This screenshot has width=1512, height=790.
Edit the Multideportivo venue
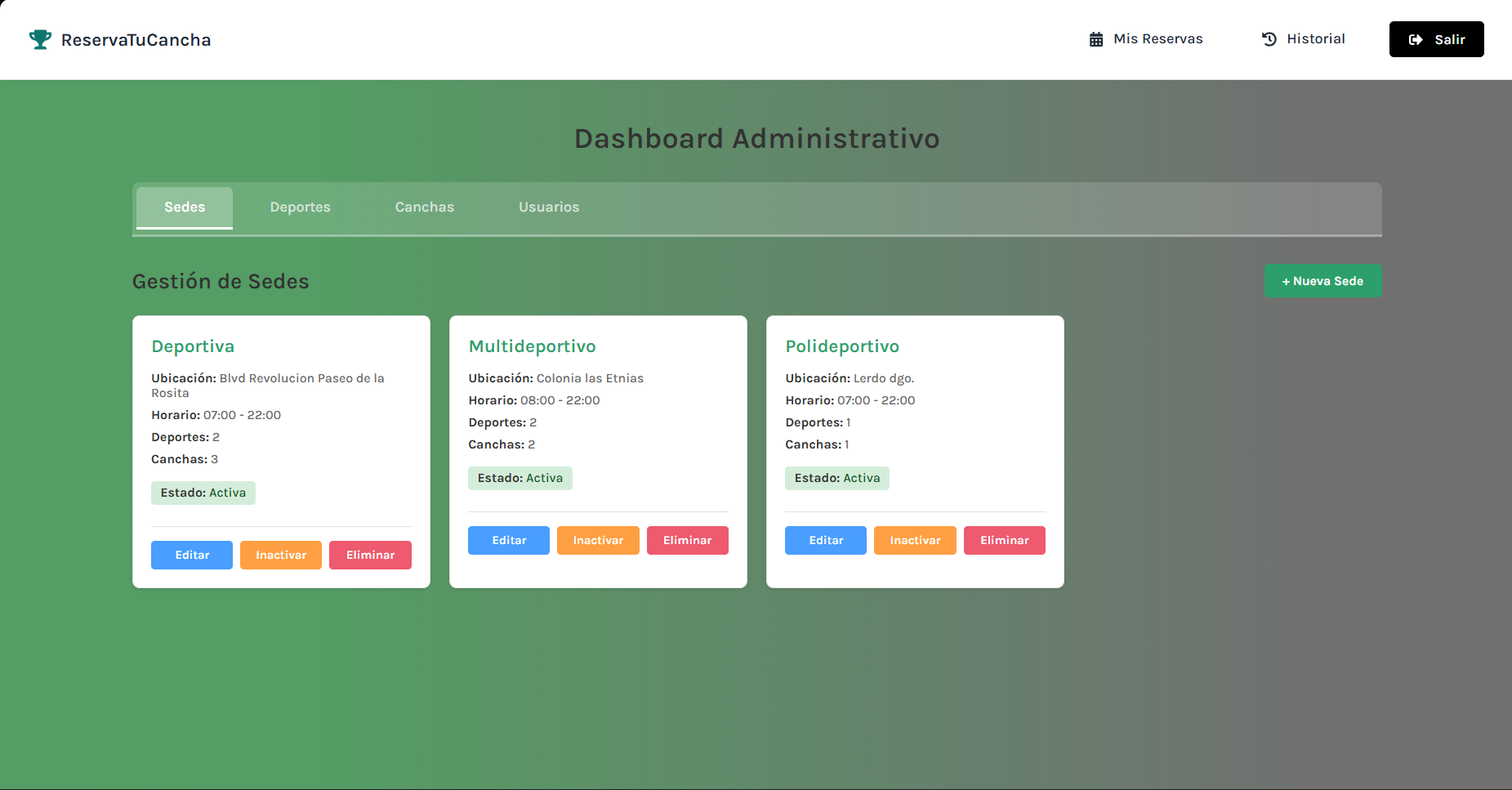pos(509,540)
